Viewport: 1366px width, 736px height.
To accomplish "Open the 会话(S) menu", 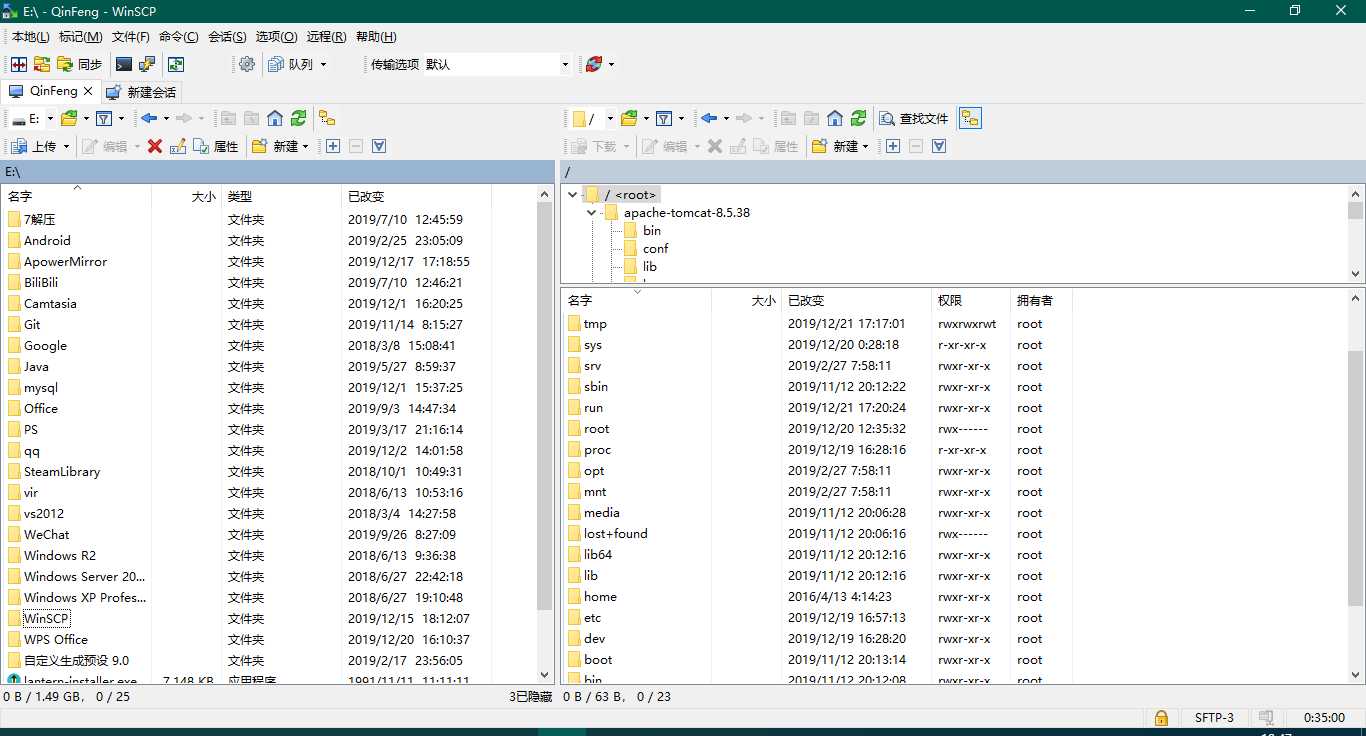I will pyautogui.click(x=227, y=36).
